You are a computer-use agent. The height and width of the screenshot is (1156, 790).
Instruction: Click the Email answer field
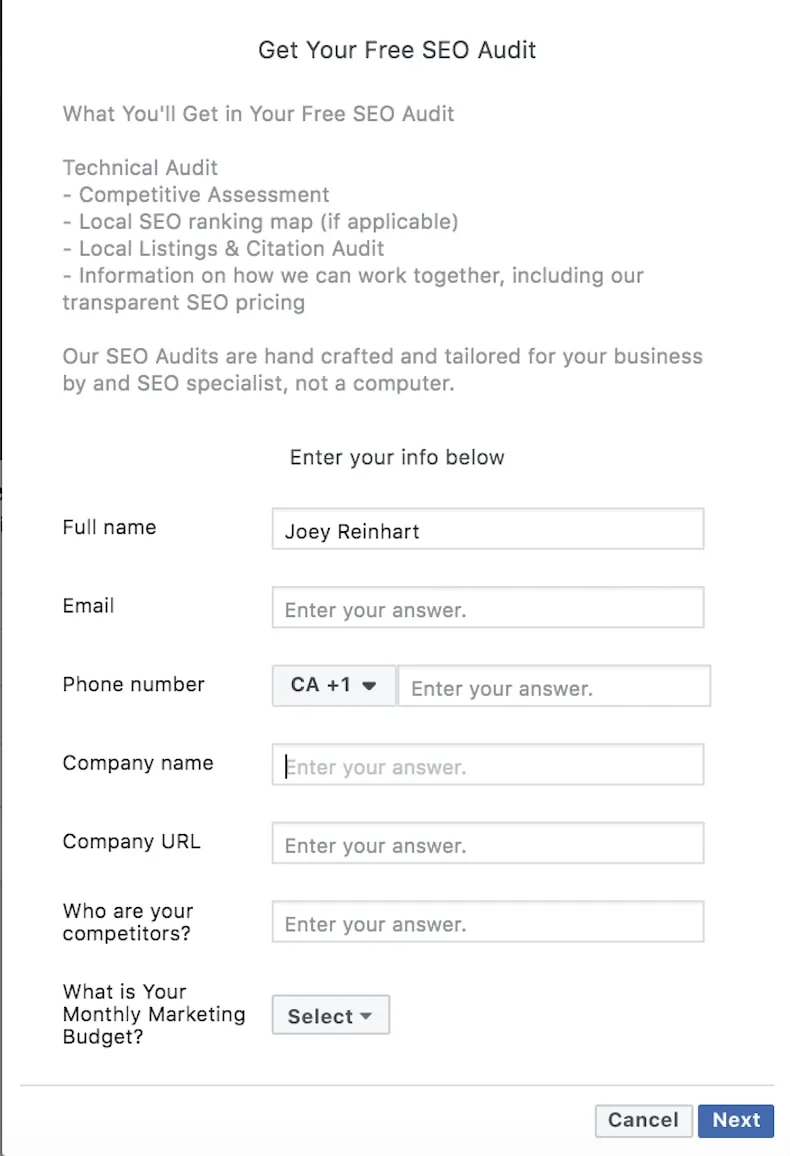tap(488, 607)
